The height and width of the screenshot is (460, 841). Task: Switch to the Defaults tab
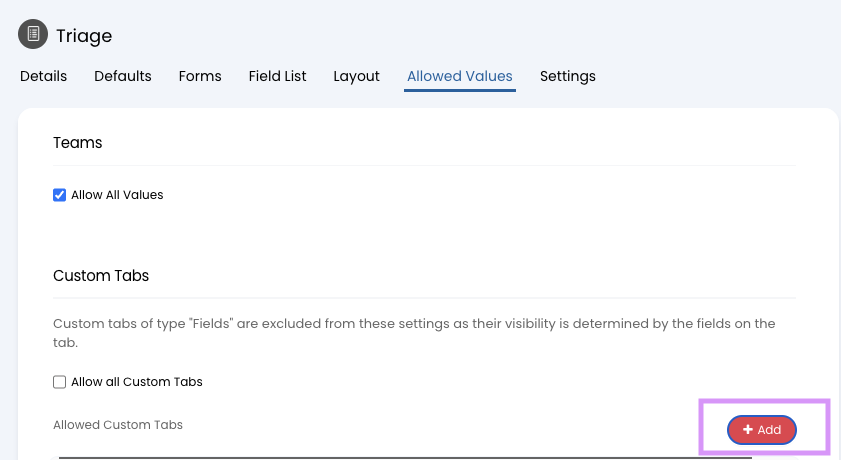[x=123, y=76]
